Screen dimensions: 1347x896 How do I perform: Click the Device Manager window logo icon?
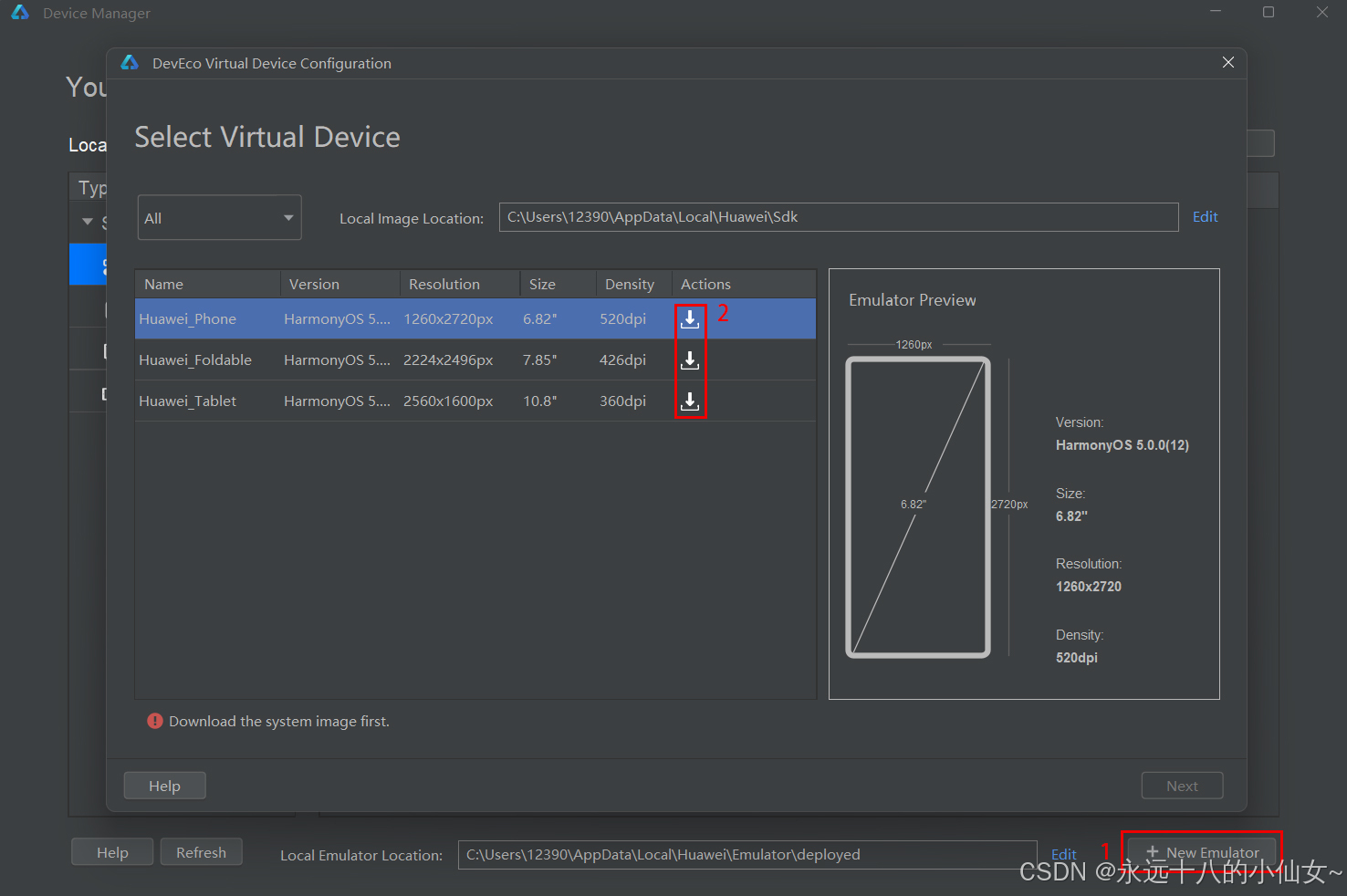tap(20, 13)
